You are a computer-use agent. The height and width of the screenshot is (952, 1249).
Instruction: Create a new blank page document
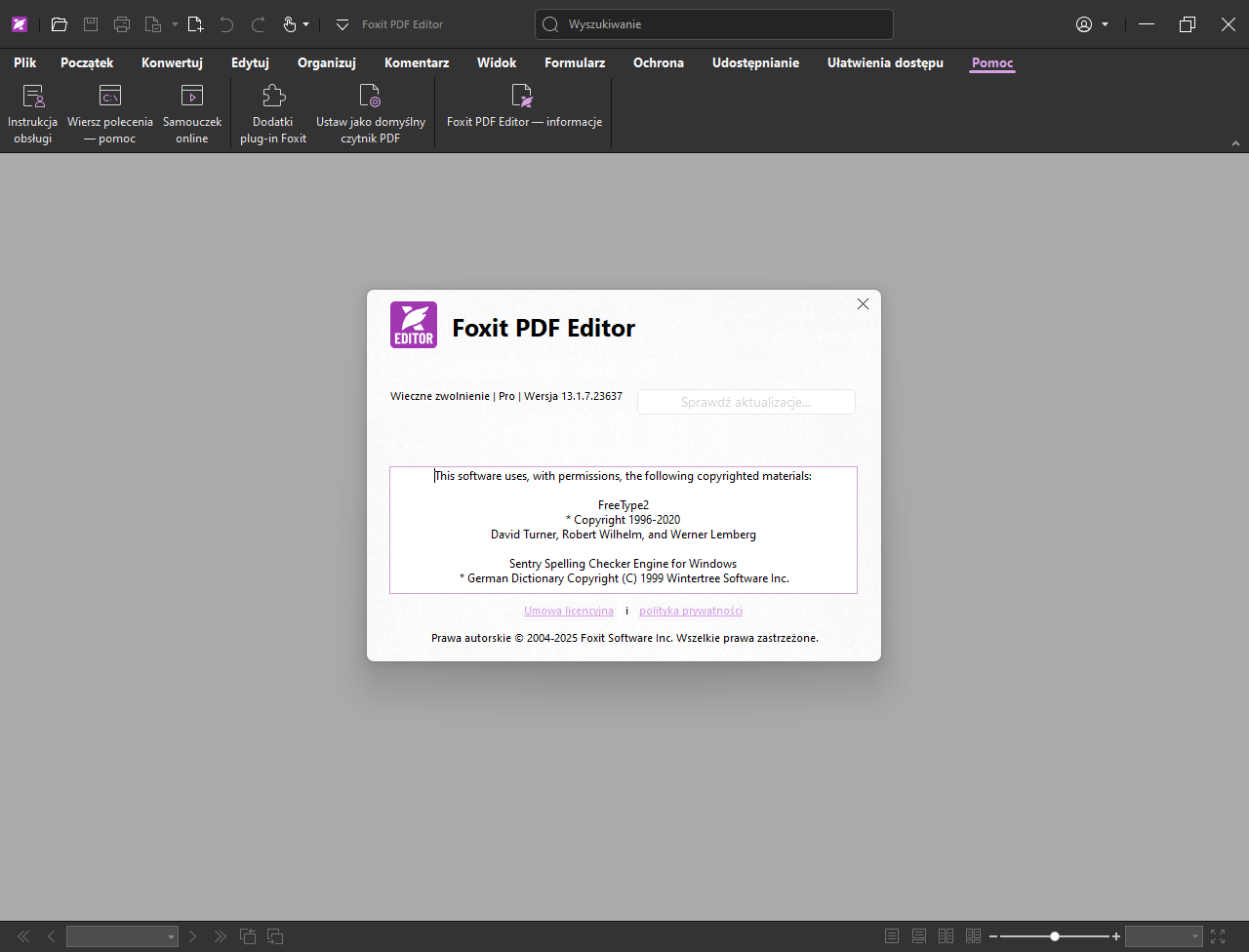click(x=195, y=24)
